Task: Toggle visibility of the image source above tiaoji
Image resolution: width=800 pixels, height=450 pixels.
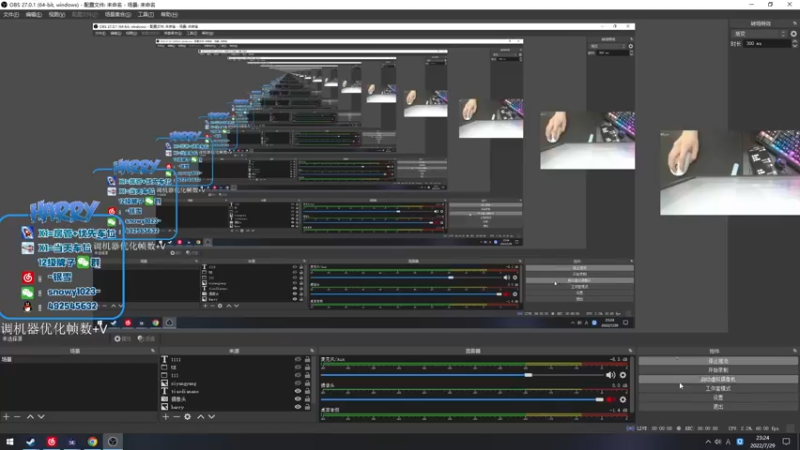Action: [298, 383]
